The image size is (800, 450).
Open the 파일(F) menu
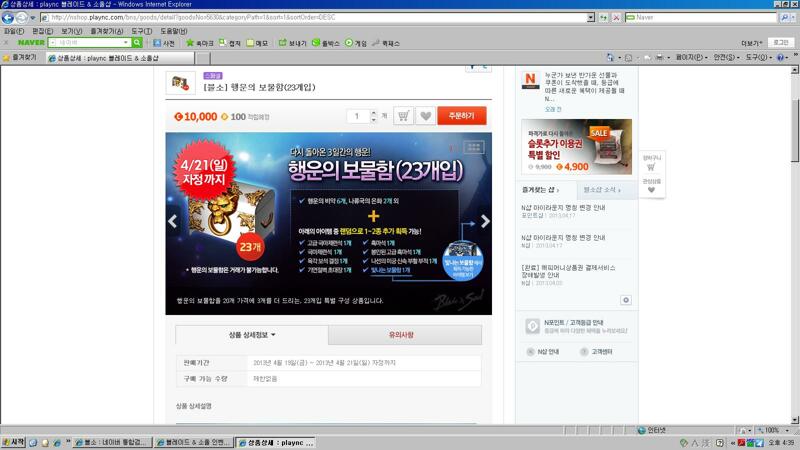14,31
